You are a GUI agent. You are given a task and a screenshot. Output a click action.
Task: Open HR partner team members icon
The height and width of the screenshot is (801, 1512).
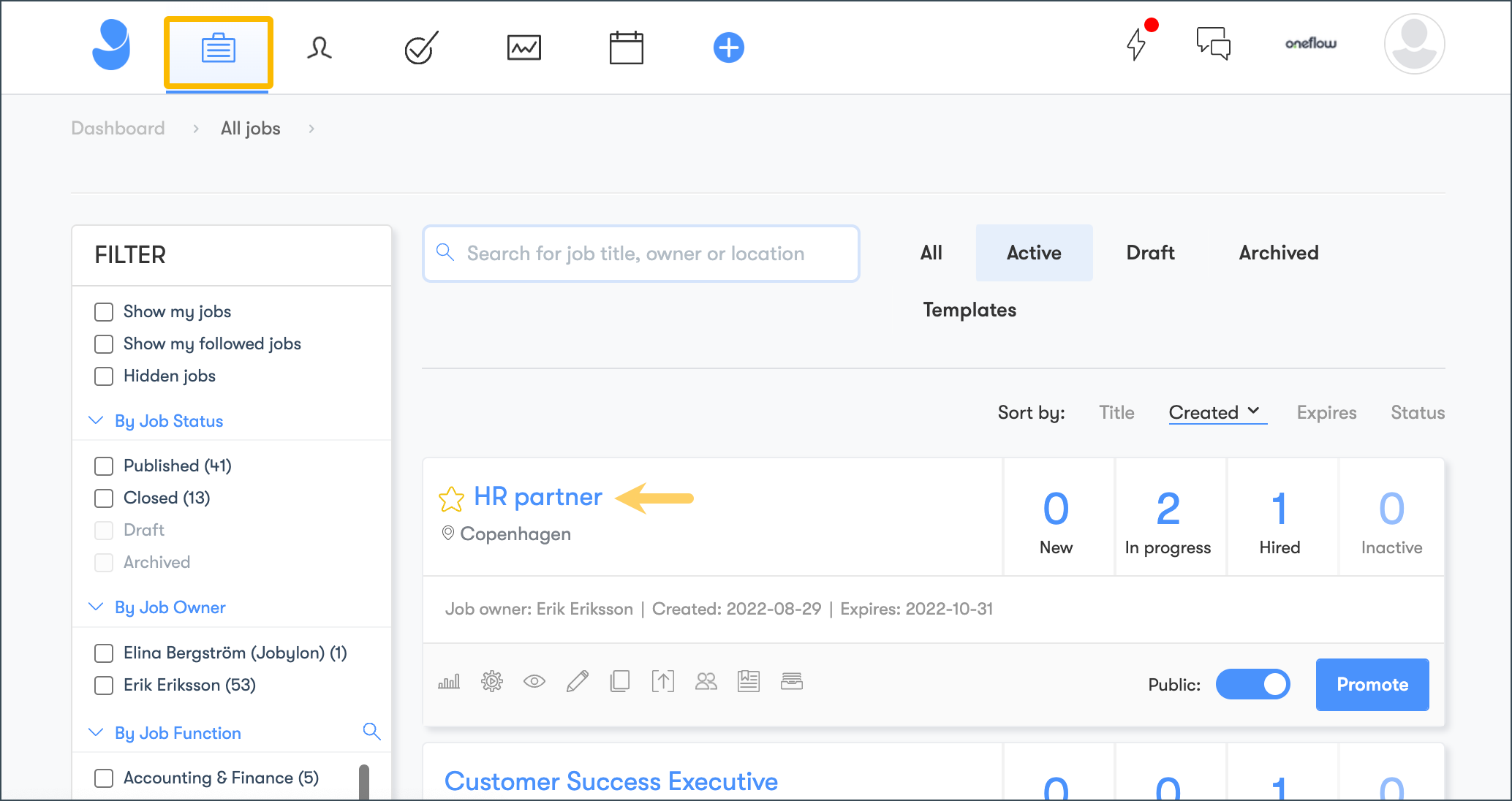click(706, 681)
